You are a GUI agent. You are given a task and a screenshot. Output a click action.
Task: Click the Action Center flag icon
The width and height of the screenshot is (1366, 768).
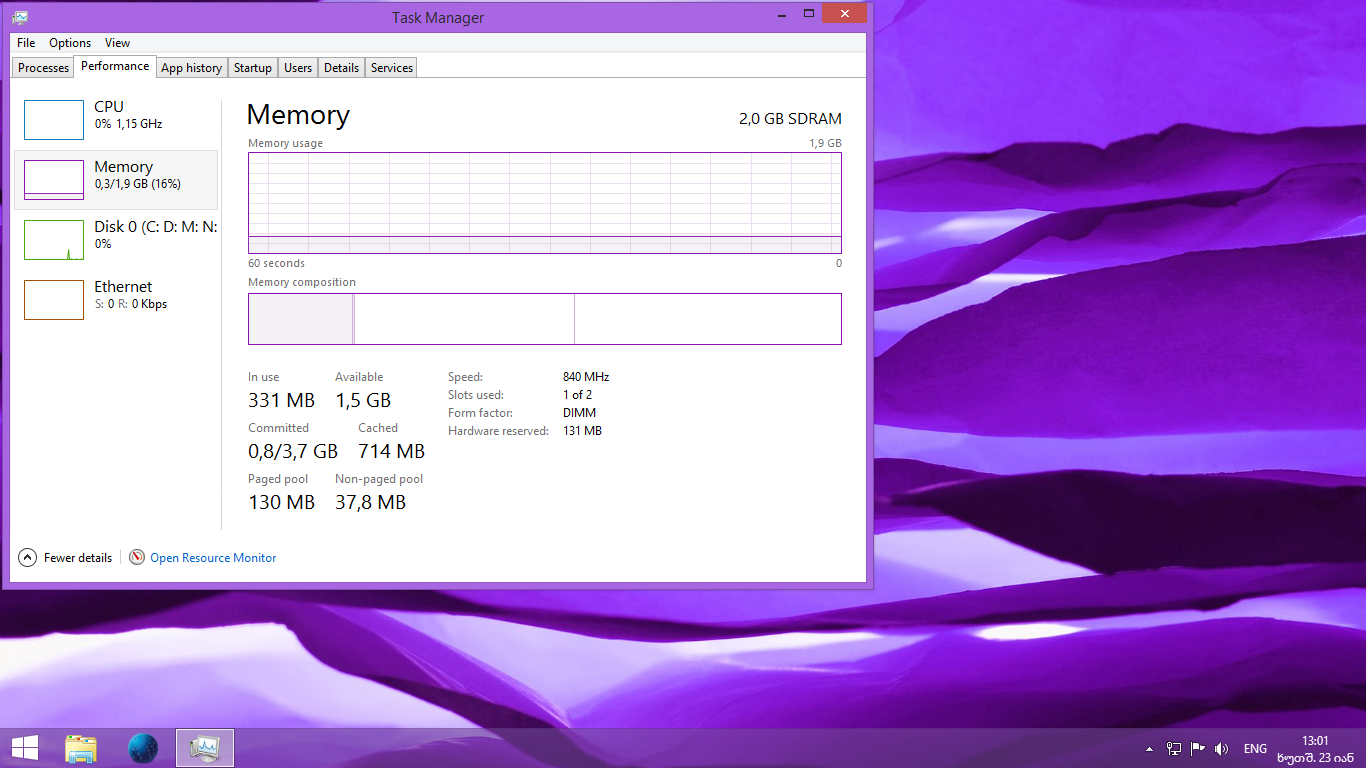1197,747
